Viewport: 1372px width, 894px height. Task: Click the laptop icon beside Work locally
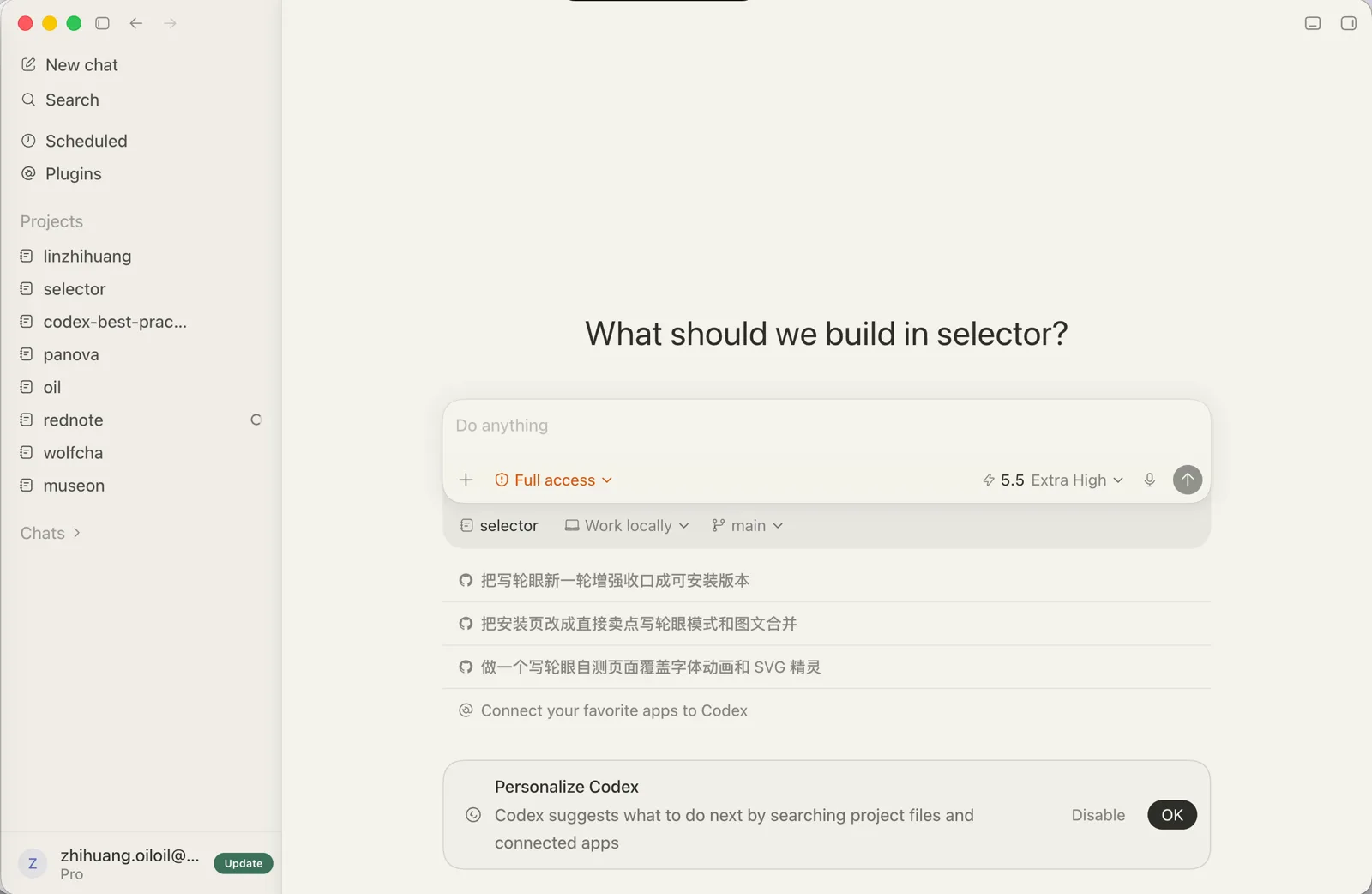pyautogui.click(x=572, y=525)
